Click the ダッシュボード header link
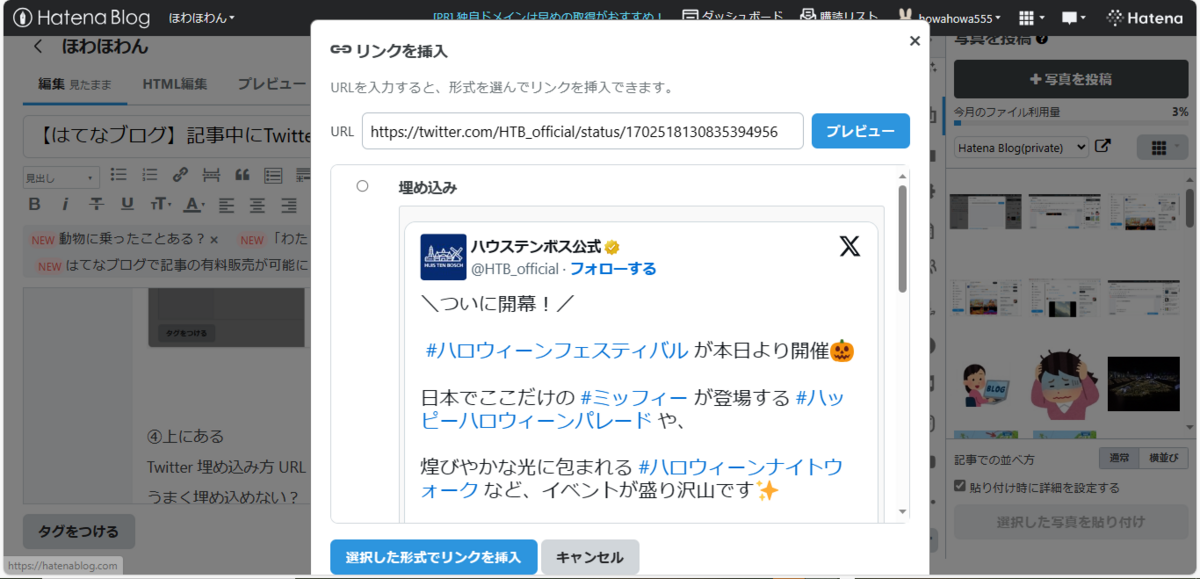This screenshot has height=579, width=1200. coord(735,17)
